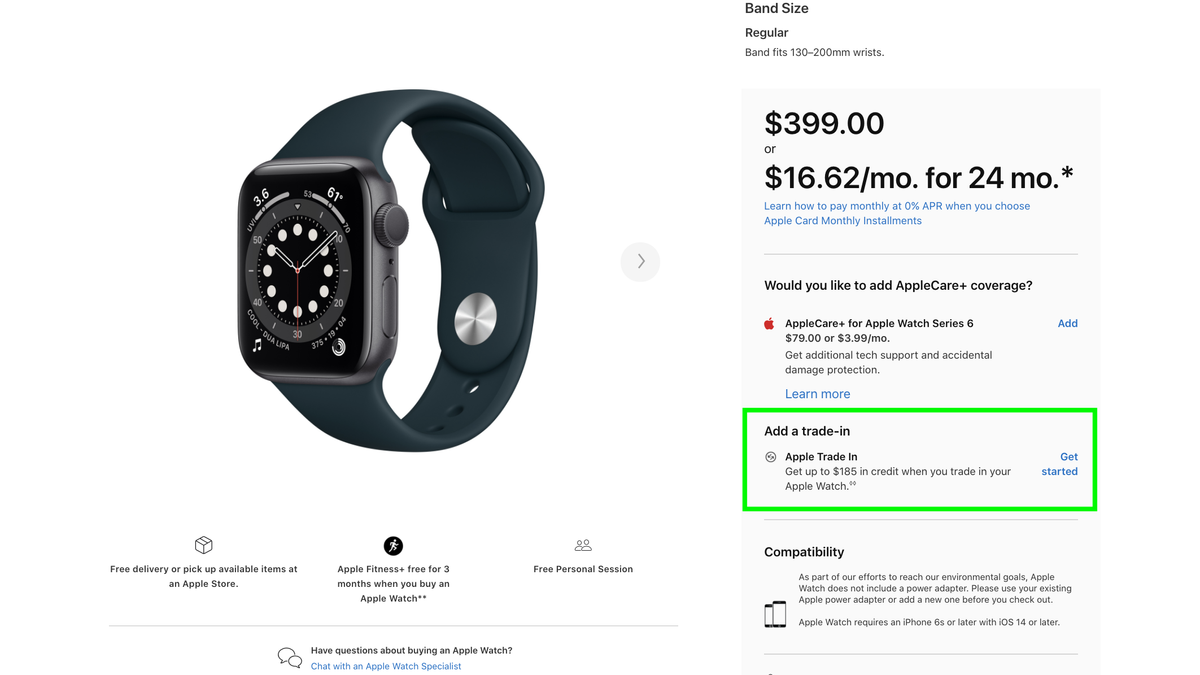Open Learn more about AppleCare+ coverage
The image size is (1200, 675).
[x=817, y=393]
